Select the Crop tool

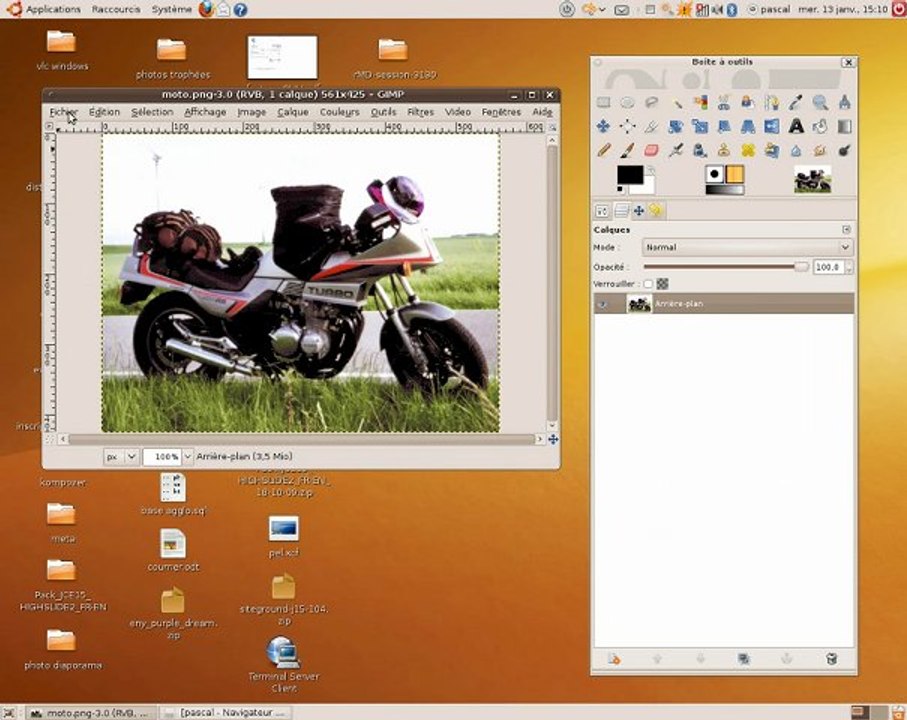[x=652, y=126]
